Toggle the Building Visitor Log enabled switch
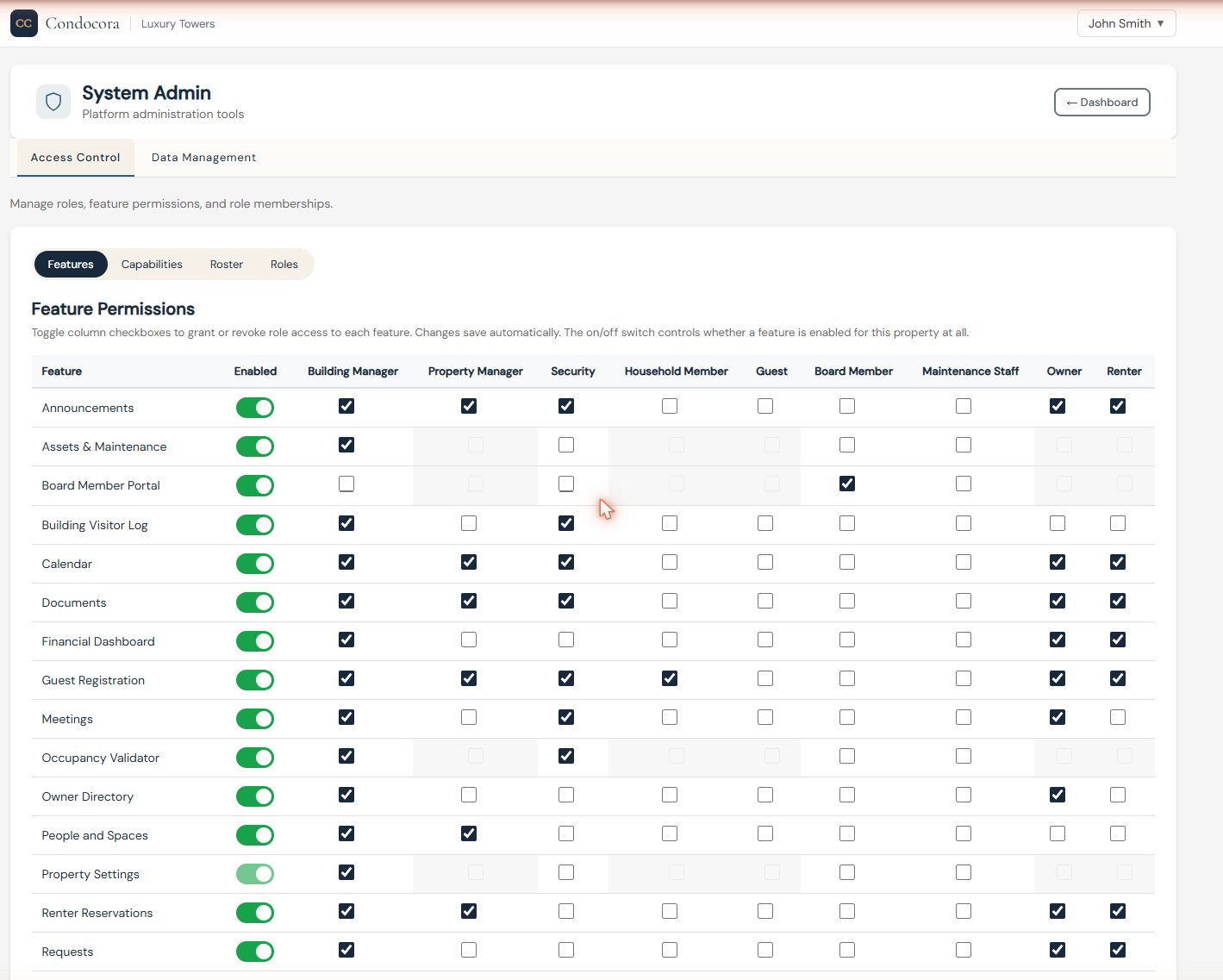The image size is (1223, 980). (x=255, y=525)
